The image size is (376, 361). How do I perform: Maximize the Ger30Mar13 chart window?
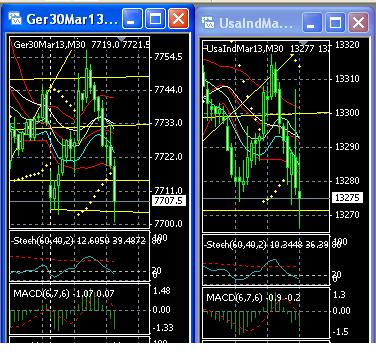coord(155,18)
